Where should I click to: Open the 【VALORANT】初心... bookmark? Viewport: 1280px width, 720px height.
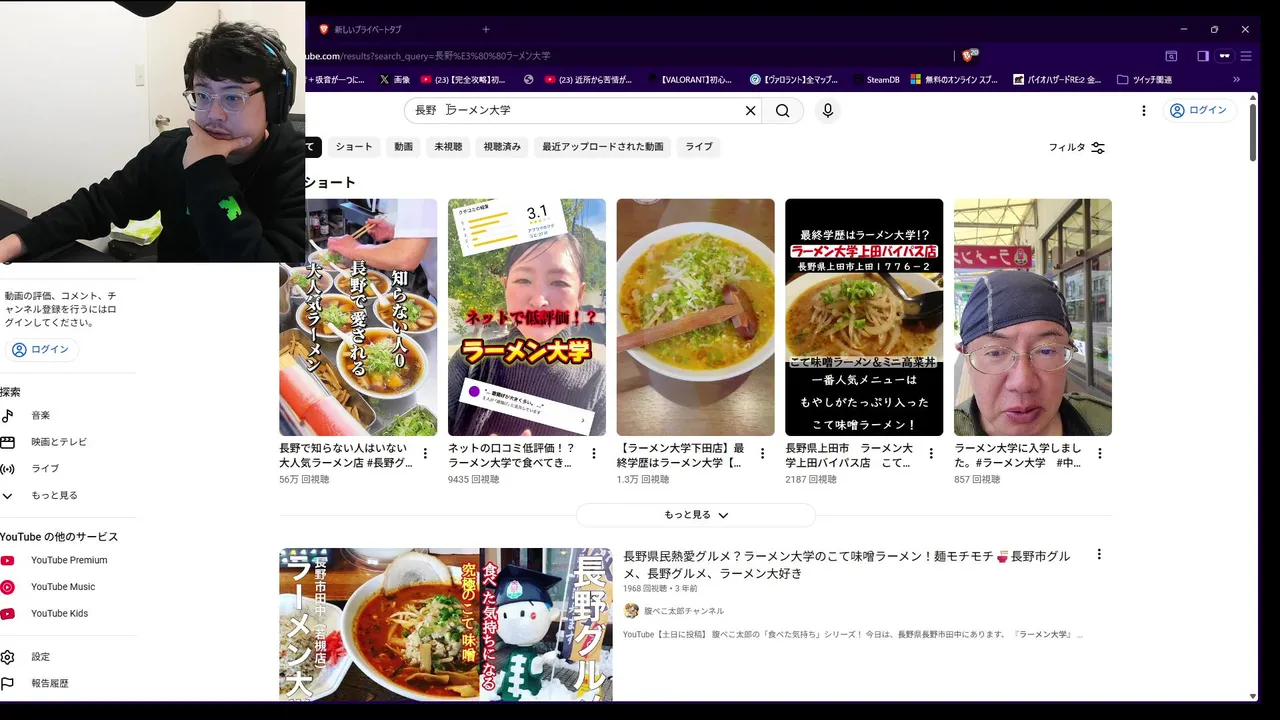690,80
